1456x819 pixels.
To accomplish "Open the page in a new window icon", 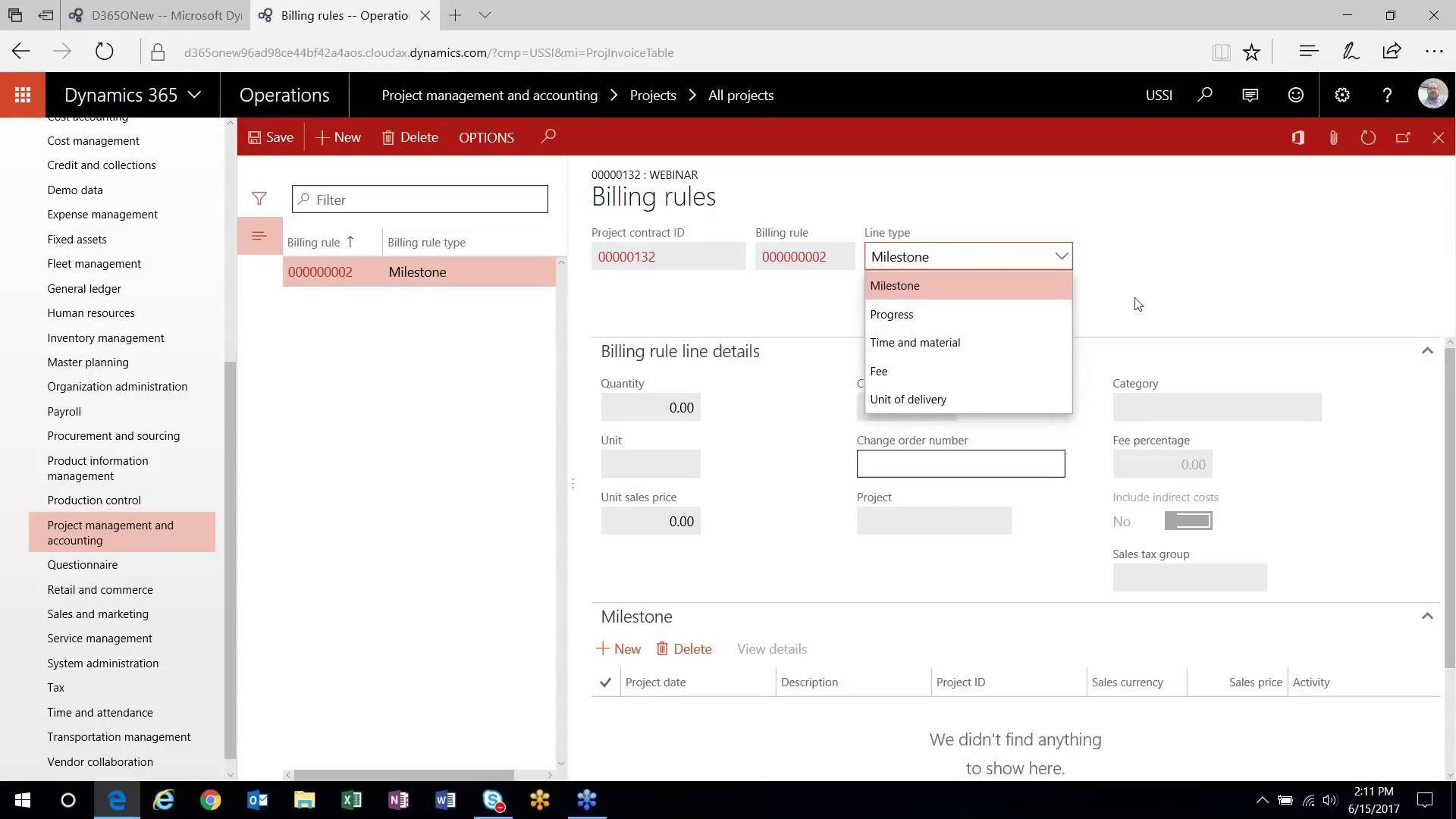I will coord(1403,137).
